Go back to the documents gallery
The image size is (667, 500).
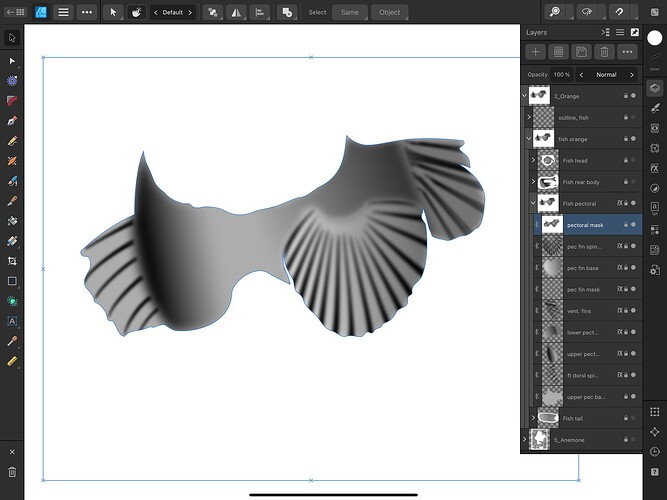[x=15, y=12]
